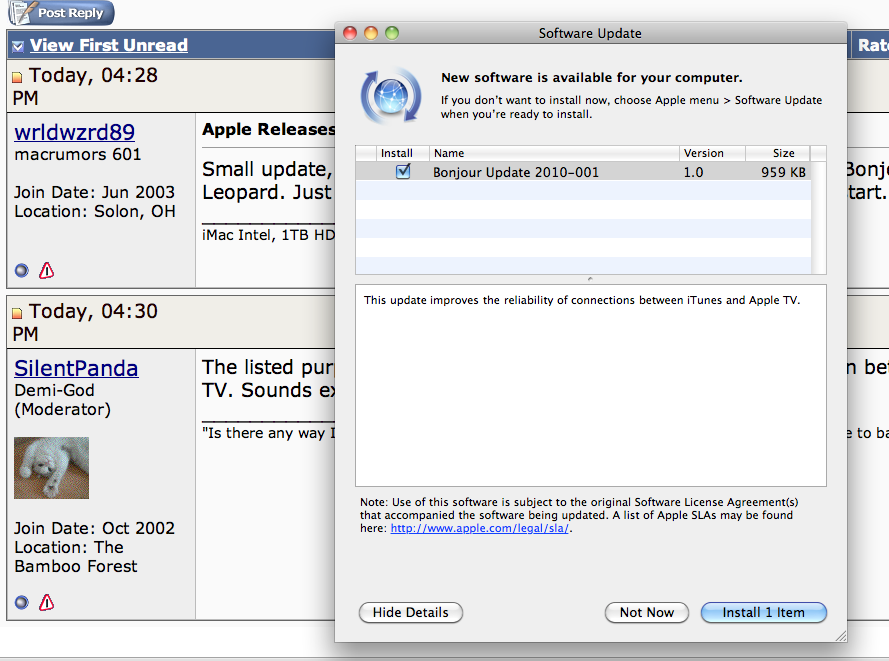Click the 'Location: The Bamboo Forest' text
The height and width of the screenshot is (661, 889).
click(x=76, y=557)
